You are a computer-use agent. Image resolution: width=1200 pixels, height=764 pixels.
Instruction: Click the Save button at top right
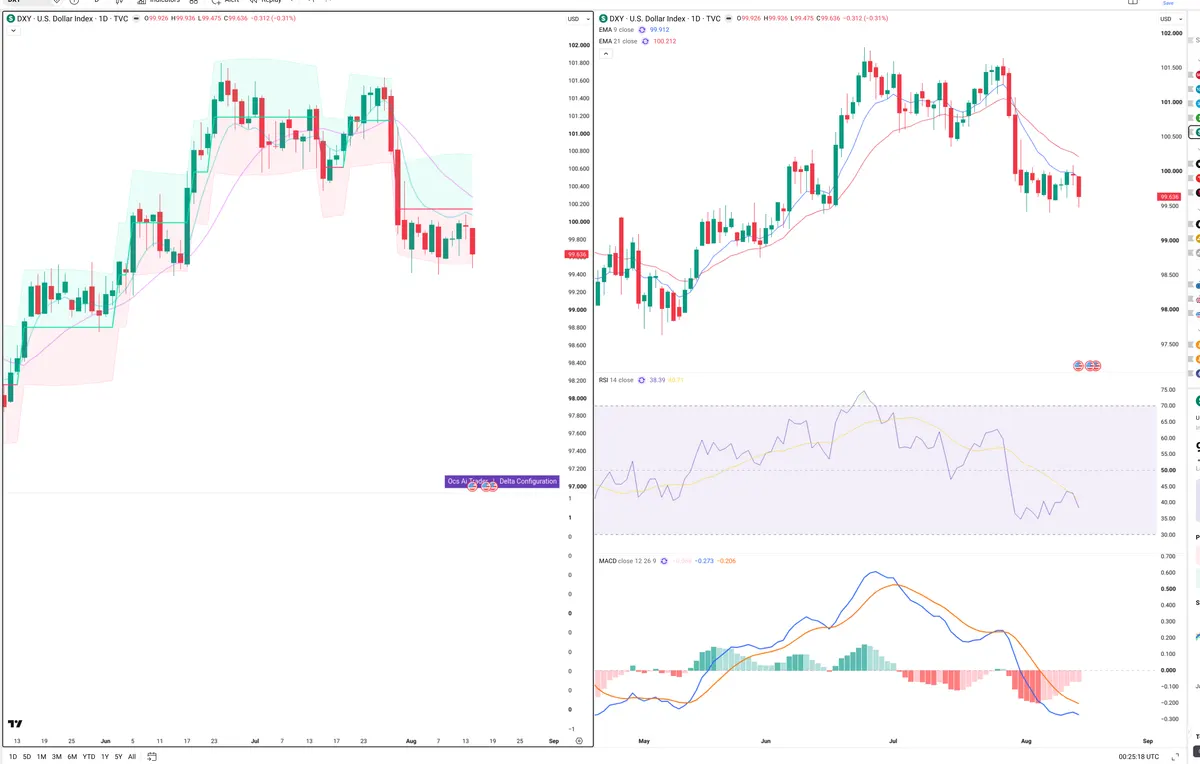pyautogui.click(x=1168, y=3)
